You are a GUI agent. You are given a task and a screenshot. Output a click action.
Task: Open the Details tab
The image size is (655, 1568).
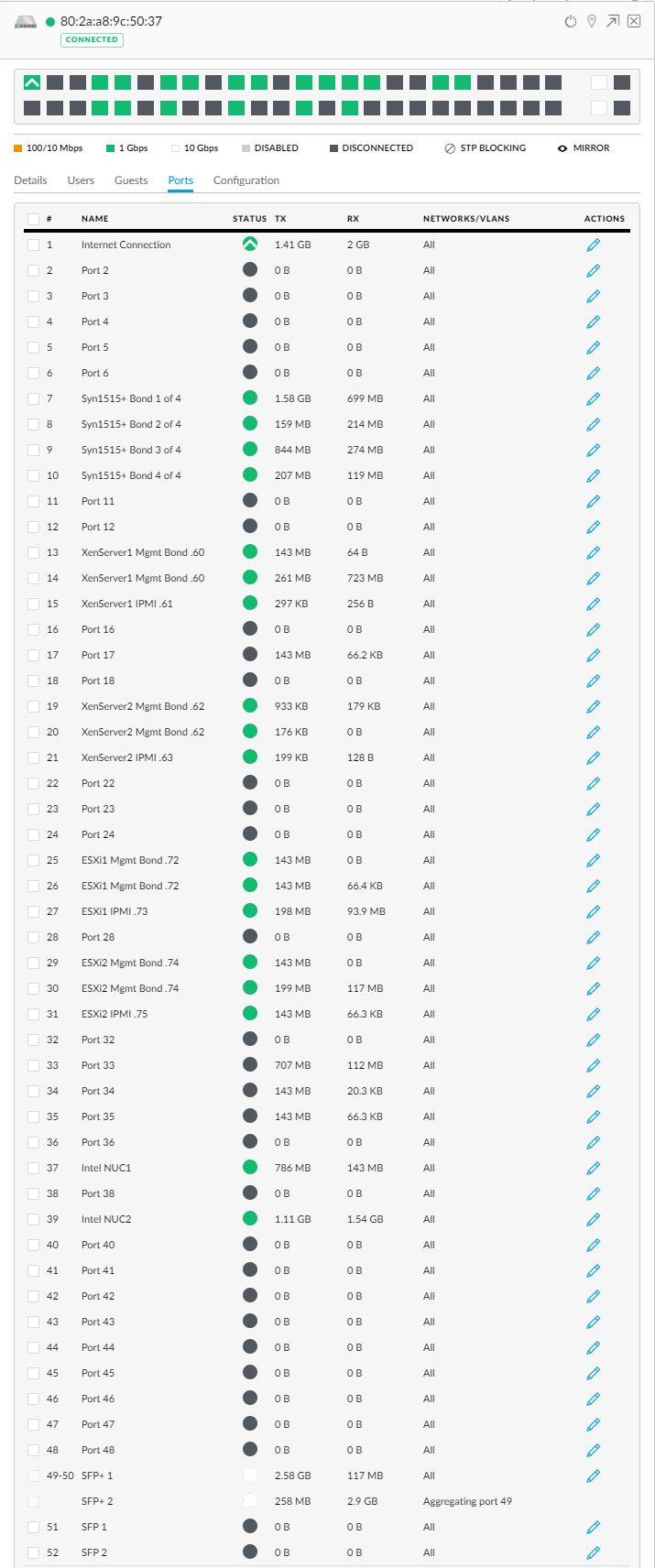click(30, 180)
